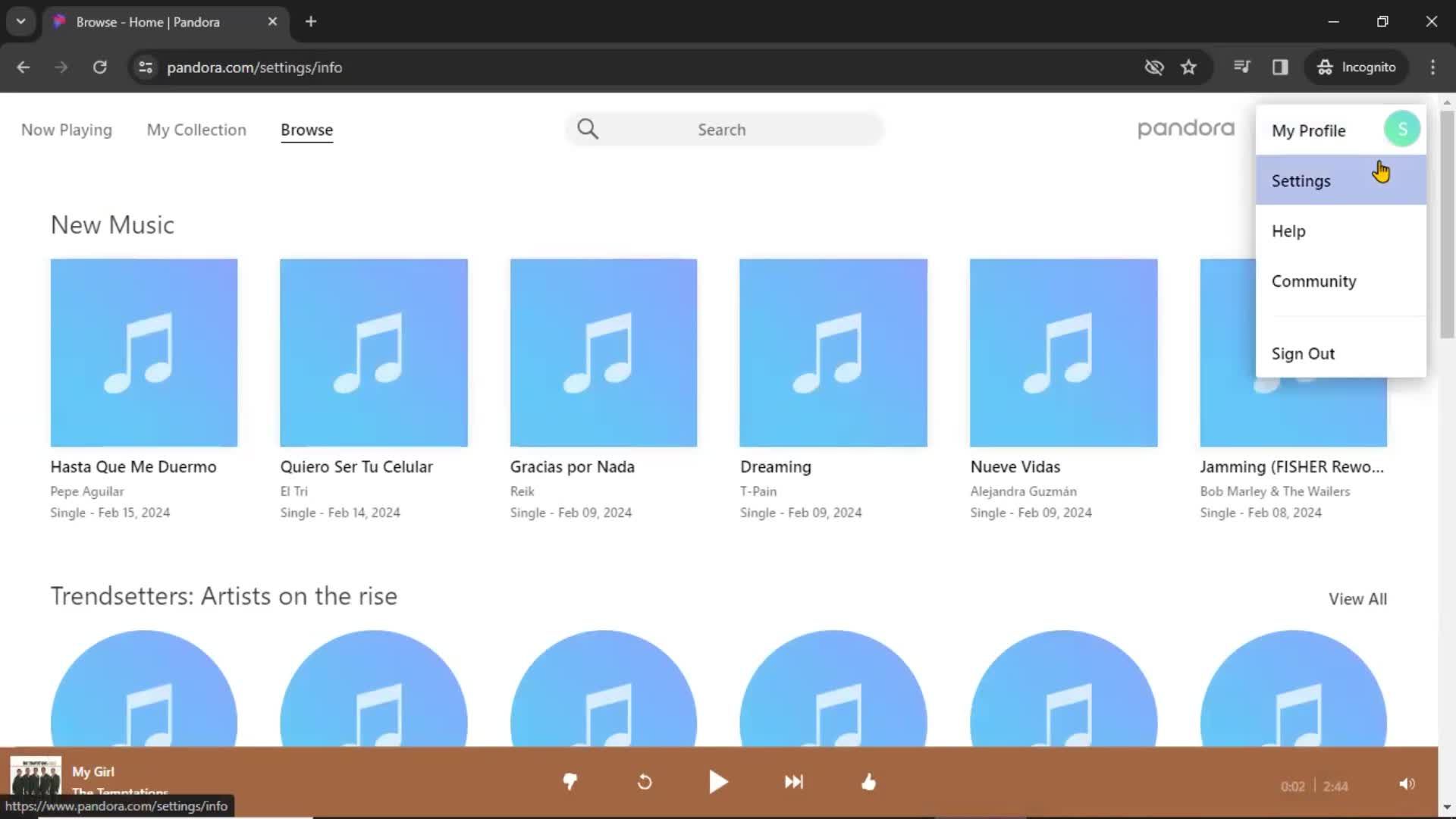1456x819 pixels.
Task: Close the Pandora browser tab
Action: (272, 21)
